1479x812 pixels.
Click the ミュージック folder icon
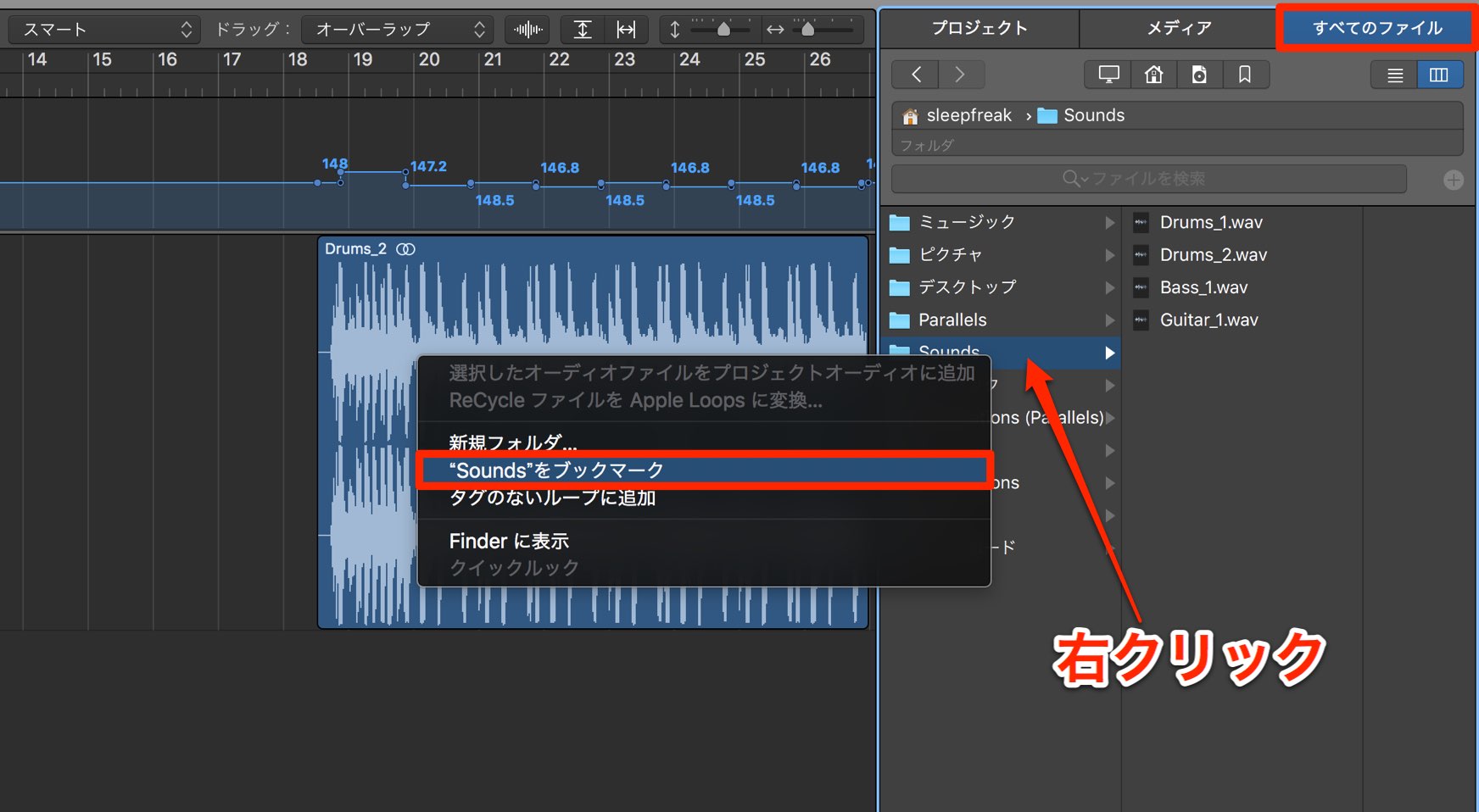pos(900,223)
